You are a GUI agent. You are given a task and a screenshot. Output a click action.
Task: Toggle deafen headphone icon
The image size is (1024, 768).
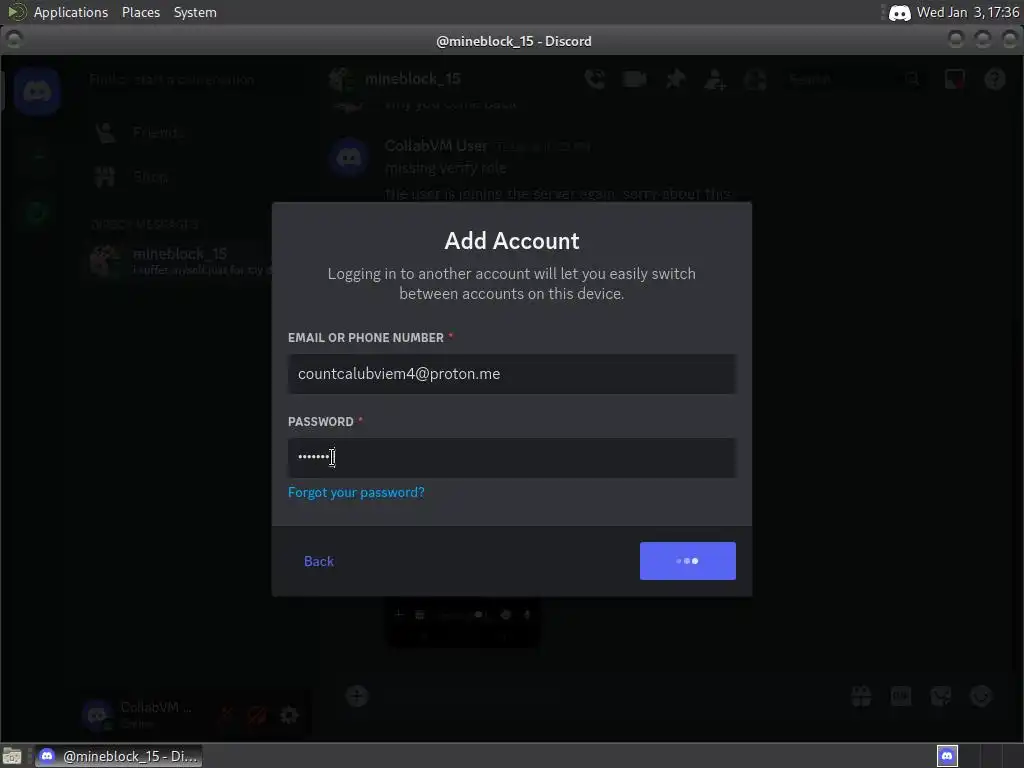coord(257,715)
